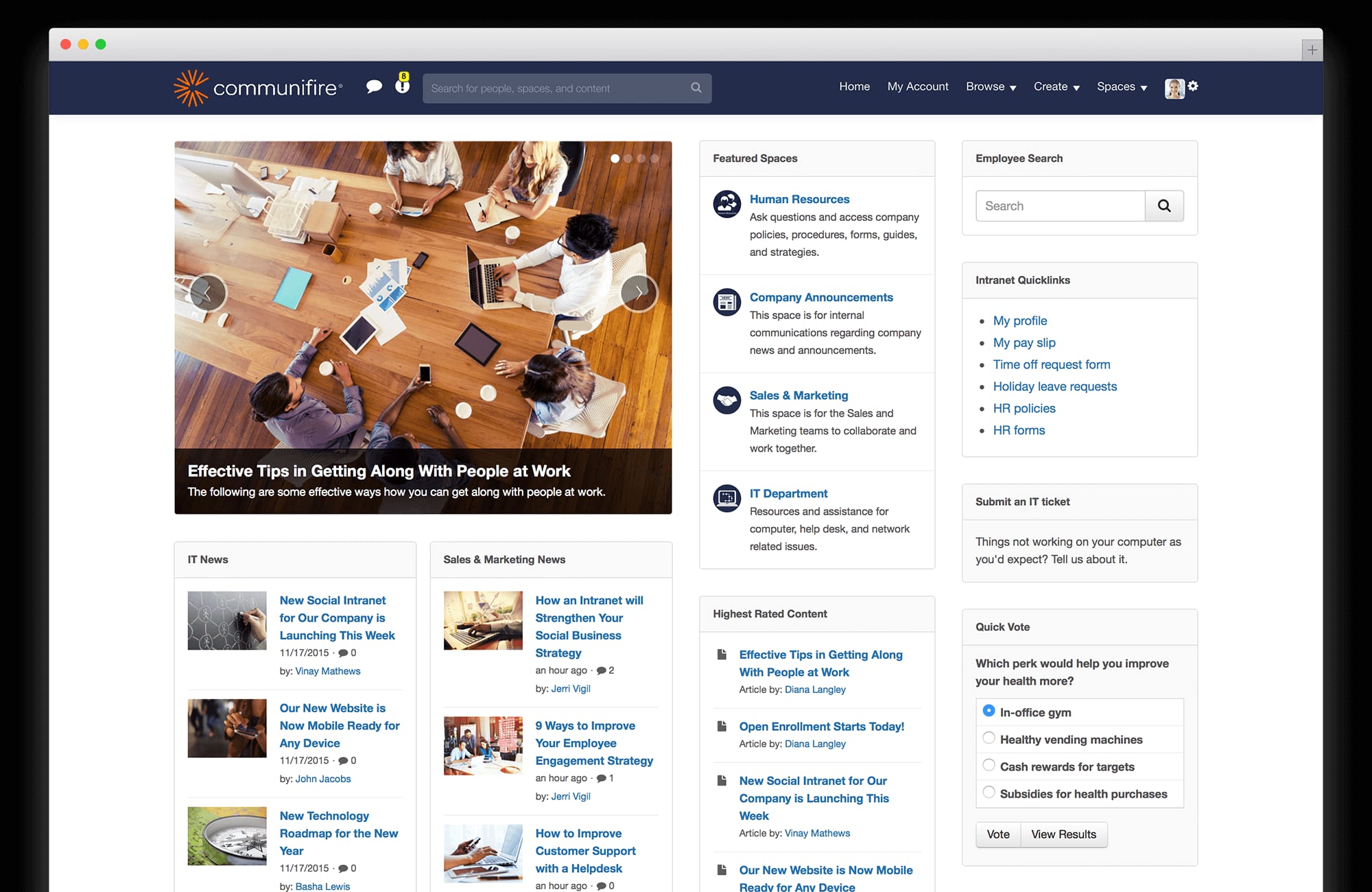
Task: Open the notifications icon showing 8 alerts
Action: tap(401, 87)
